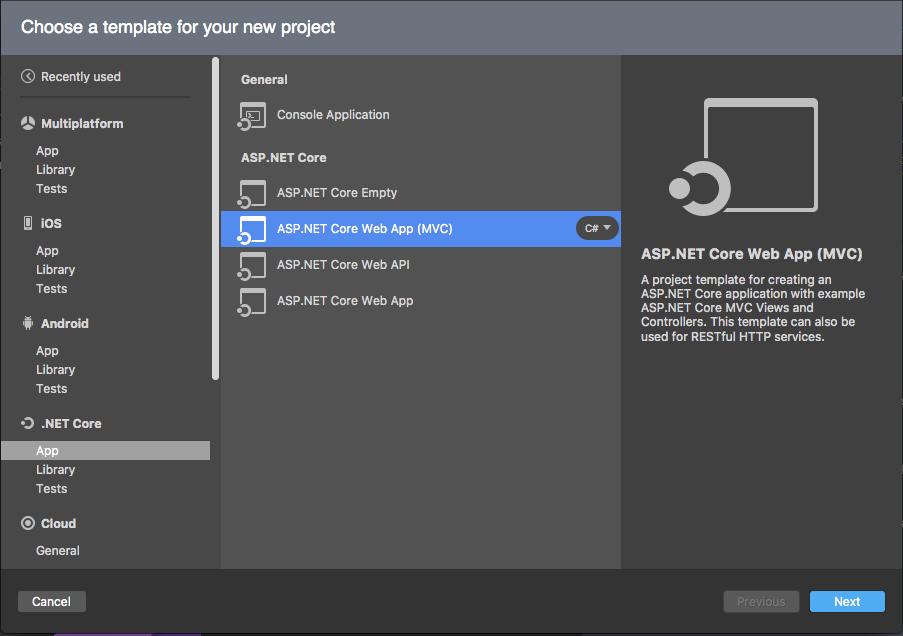903x636 pixels.
Task: Select Tests under .NET Core
Action: pyautogui.click(x=51, y=489)
